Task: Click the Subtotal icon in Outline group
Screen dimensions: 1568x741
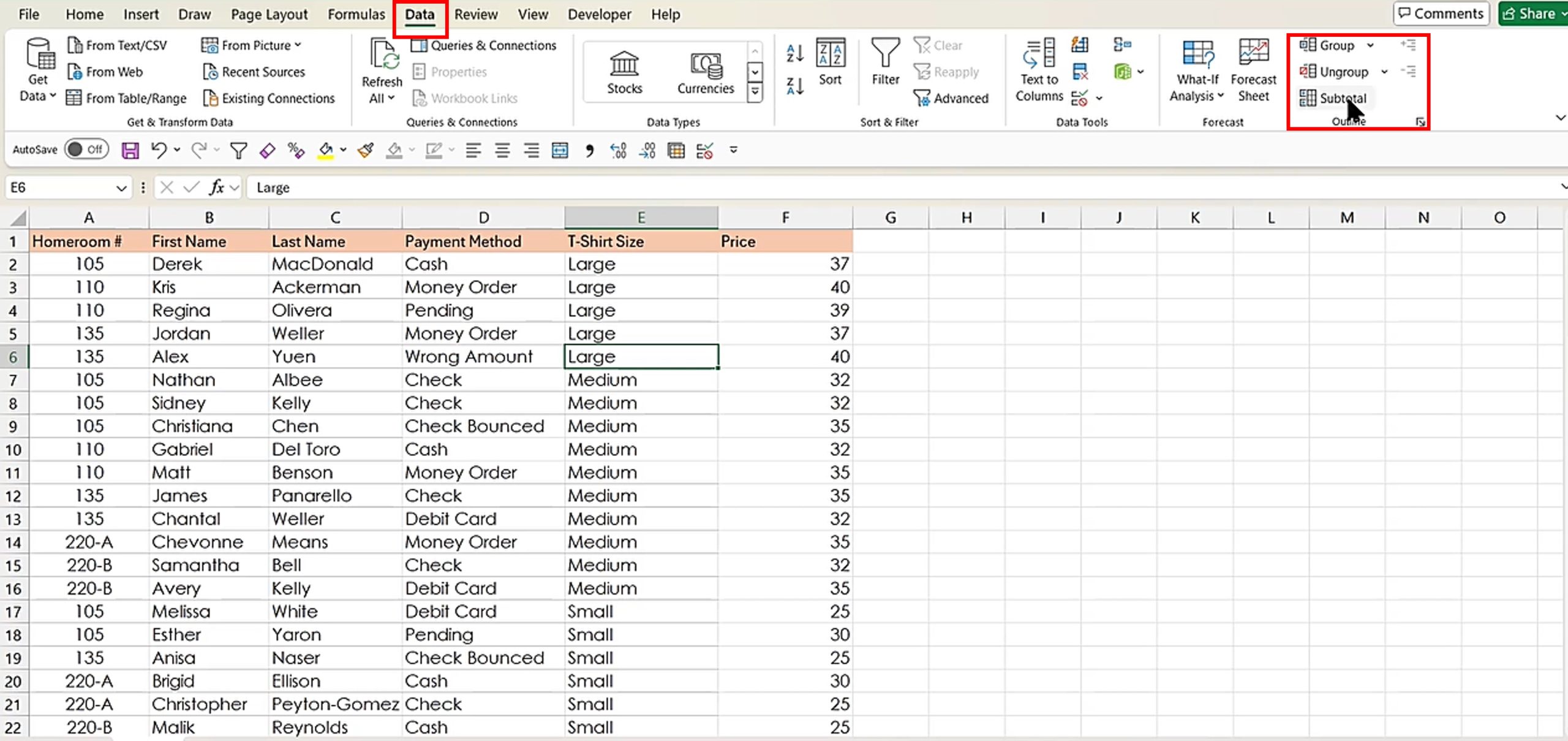Action: tap(1308, 98)
